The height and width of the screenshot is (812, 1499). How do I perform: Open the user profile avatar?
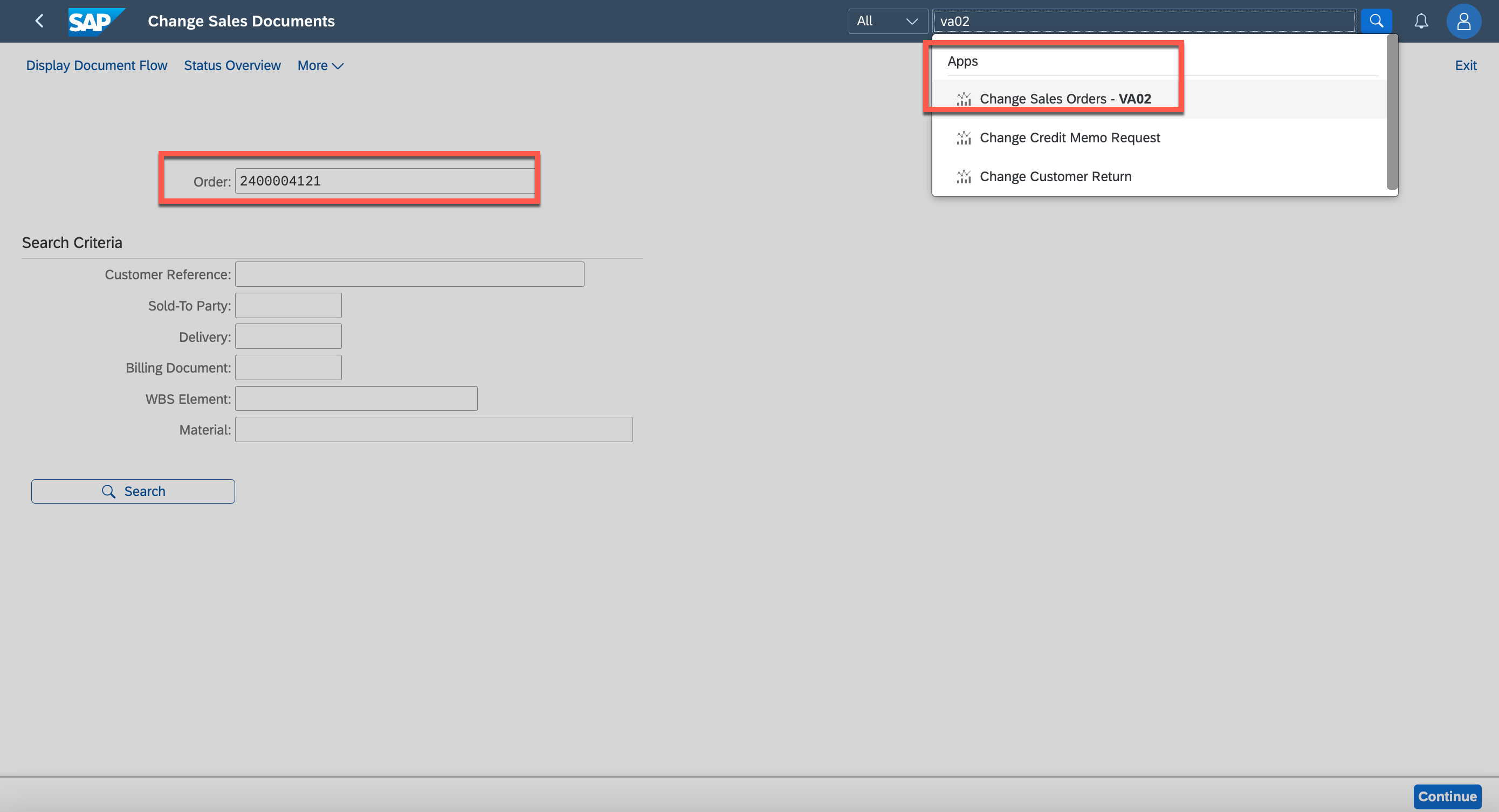coord(1463,22)
